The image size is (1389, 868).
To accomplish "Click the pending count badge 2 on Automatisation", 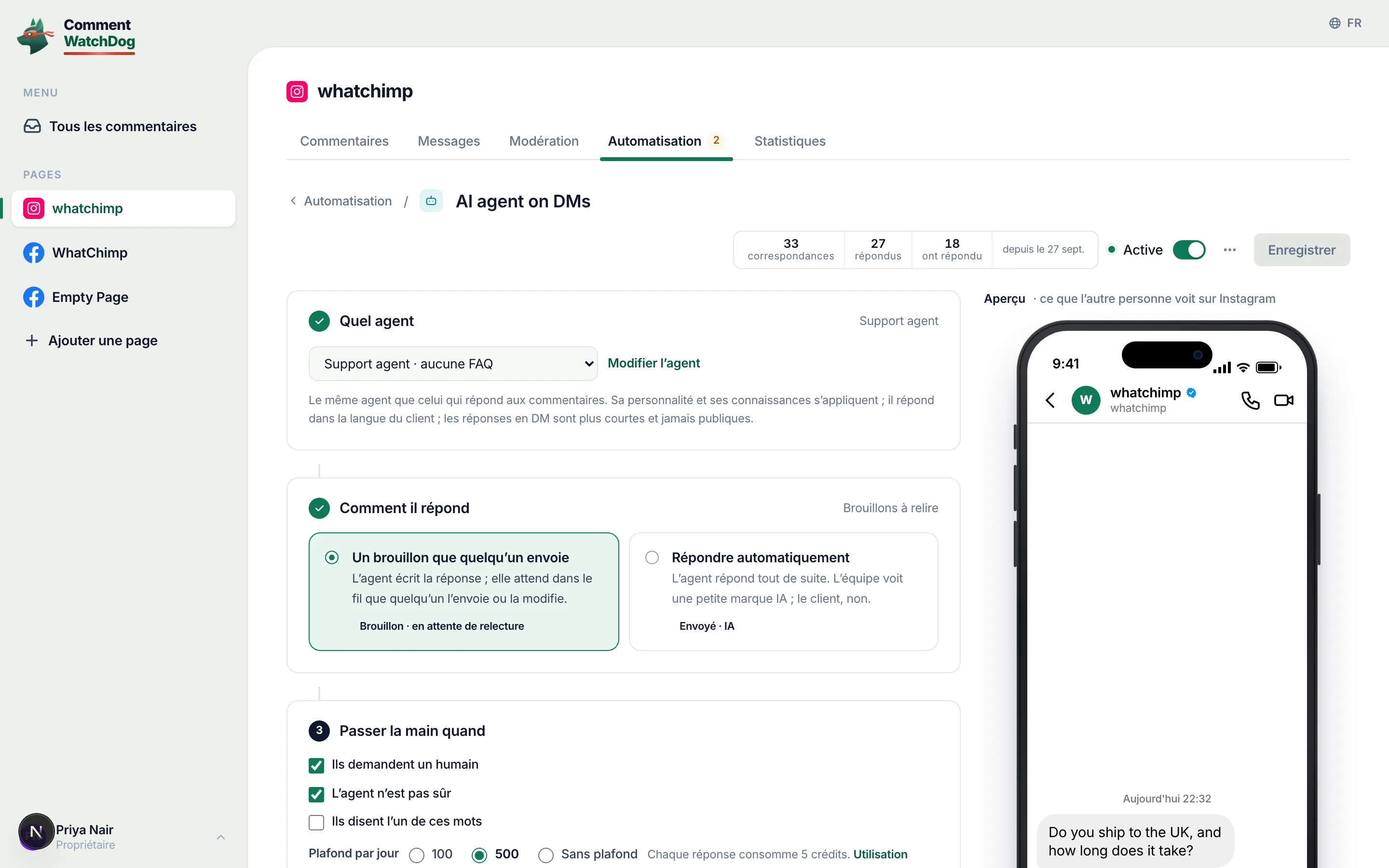I will pyautogui.click(x=716, y=140).
